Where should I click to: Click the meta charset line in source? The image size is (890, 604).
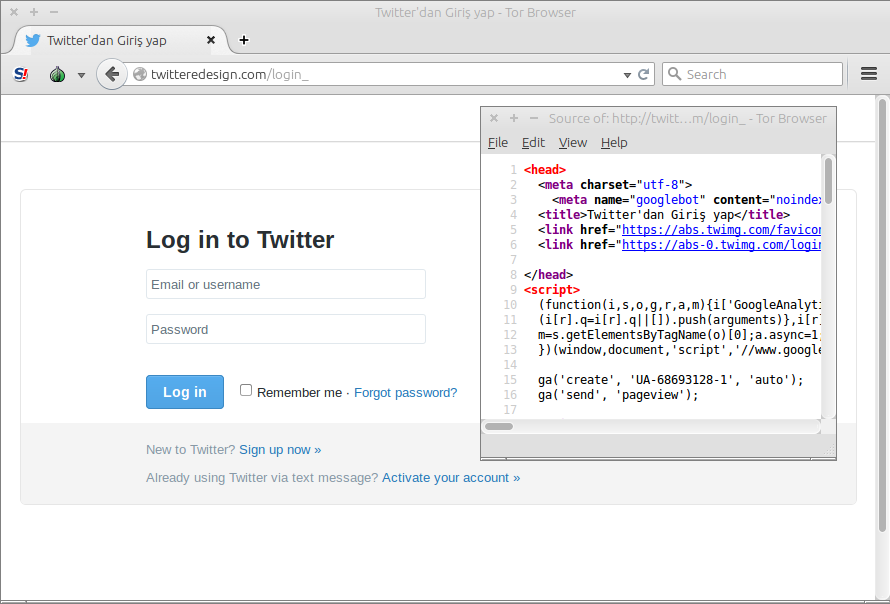[615, 184]
